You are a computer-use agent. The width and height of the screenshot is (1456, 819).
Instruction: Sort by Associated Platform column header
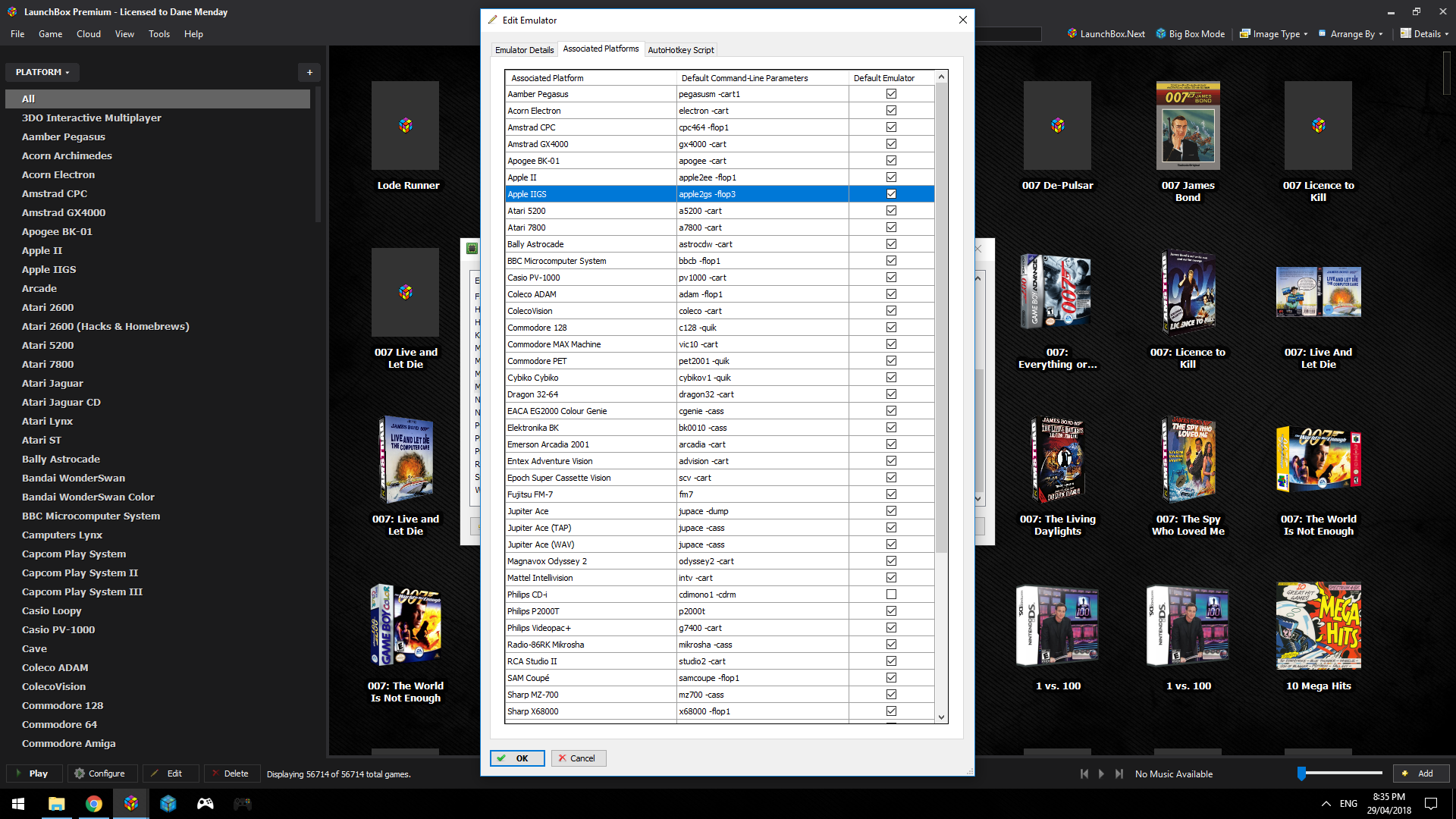tap(591, 78)
